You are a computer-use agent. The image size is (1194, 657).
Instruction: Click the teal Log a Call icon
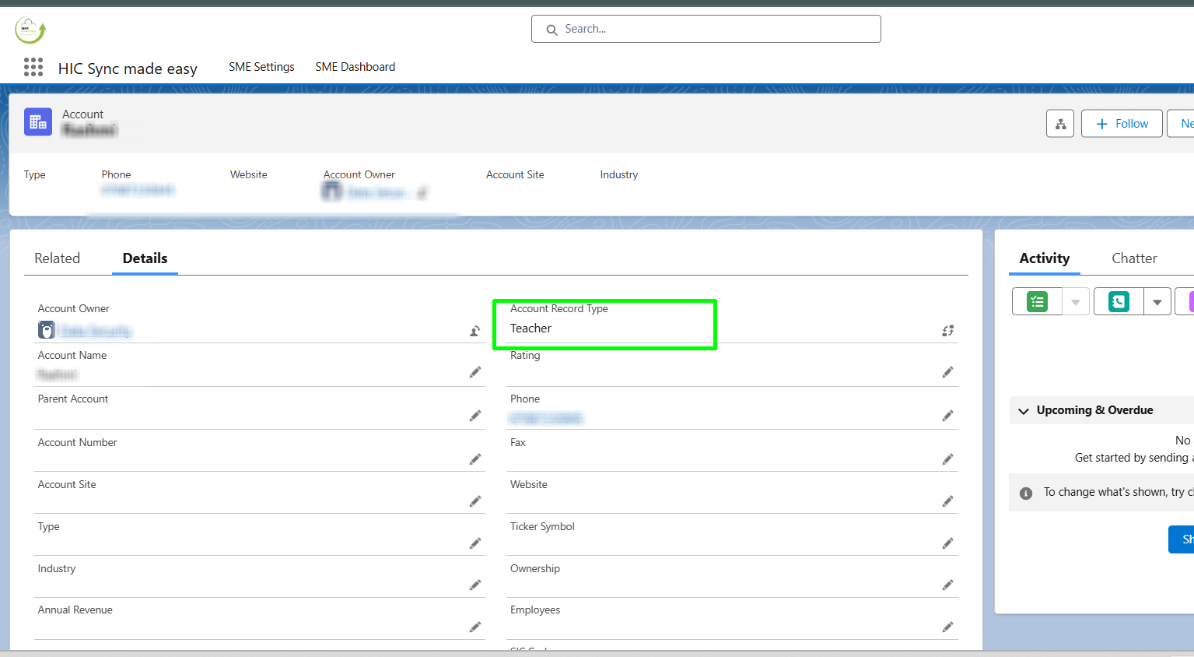[1118, 301]
